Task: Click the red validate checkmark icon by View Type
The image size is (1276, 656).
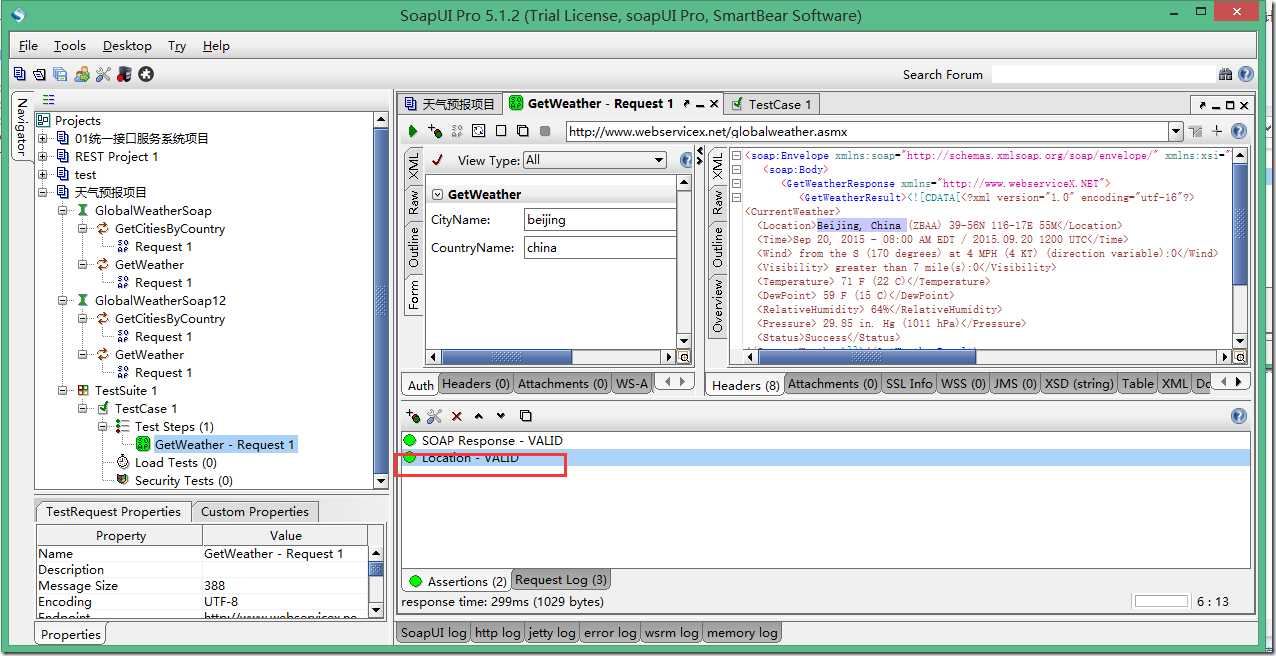Action: [x=437, y=160]
